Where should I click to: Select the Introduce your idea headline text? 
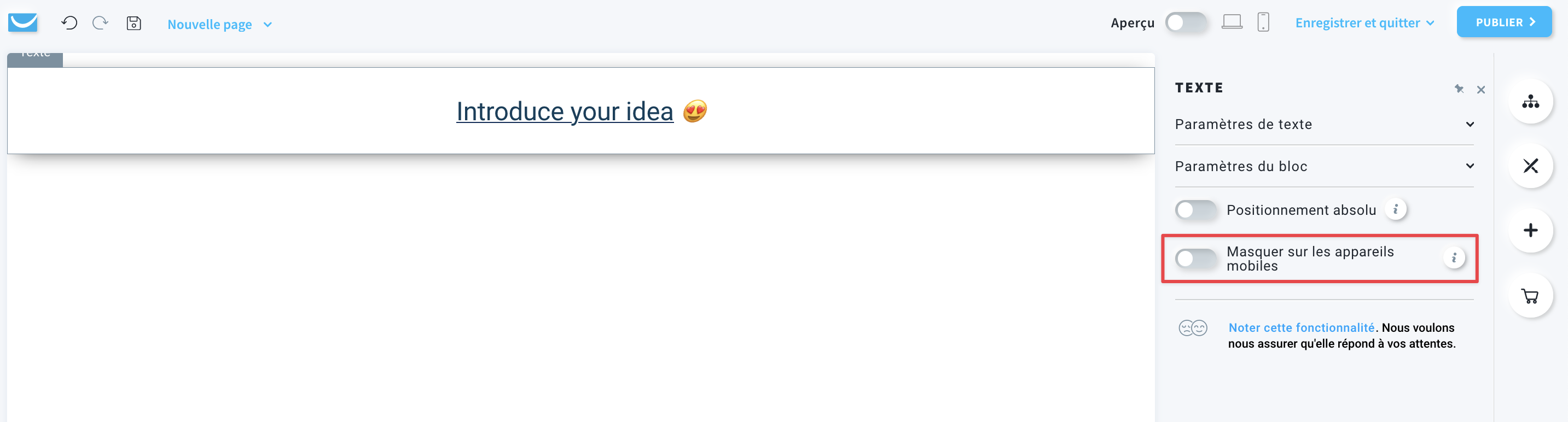[564, 112]
